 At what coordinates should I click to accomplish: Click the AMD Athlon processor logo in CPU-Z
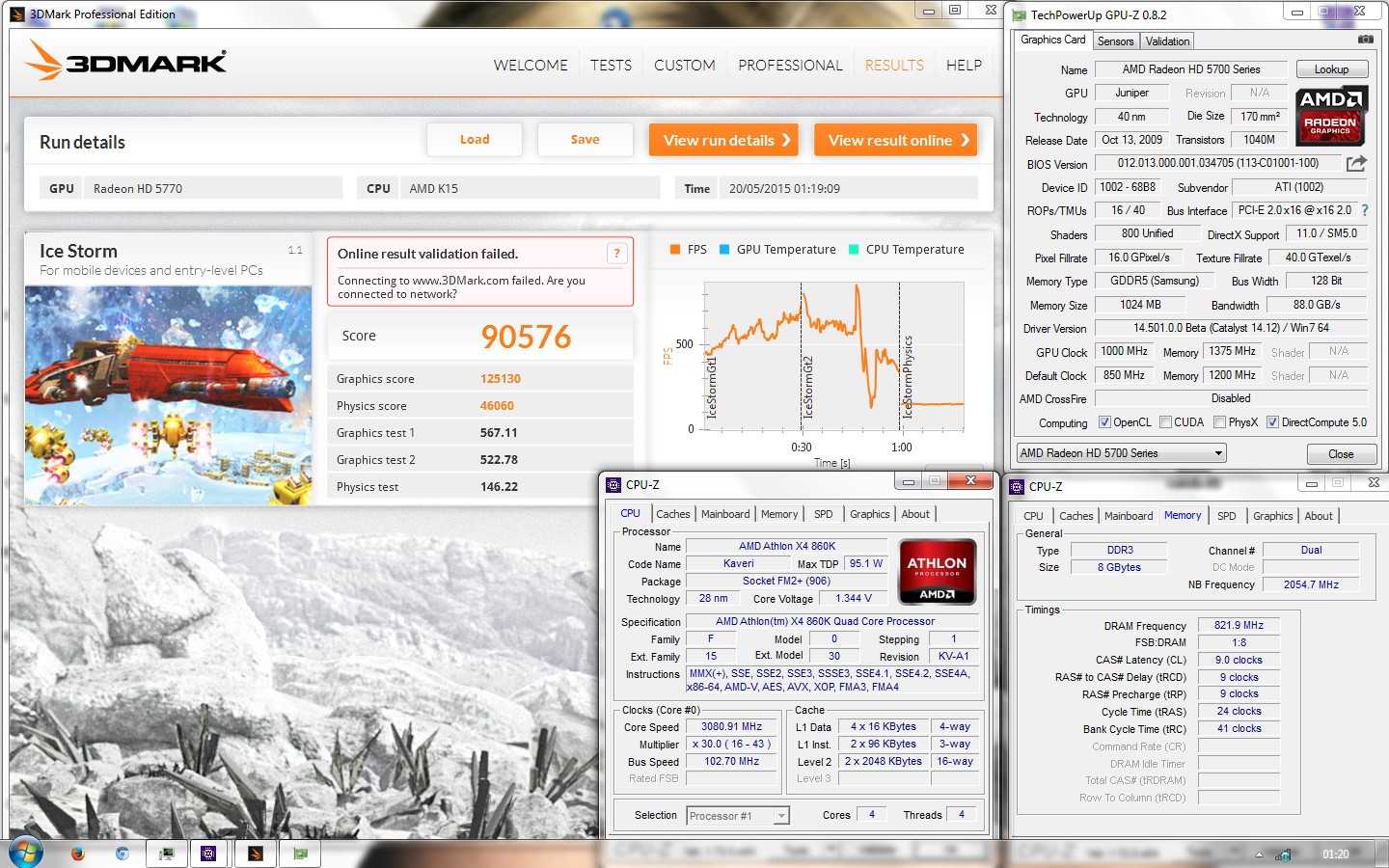pyautogui.click(x=937, y=571)
